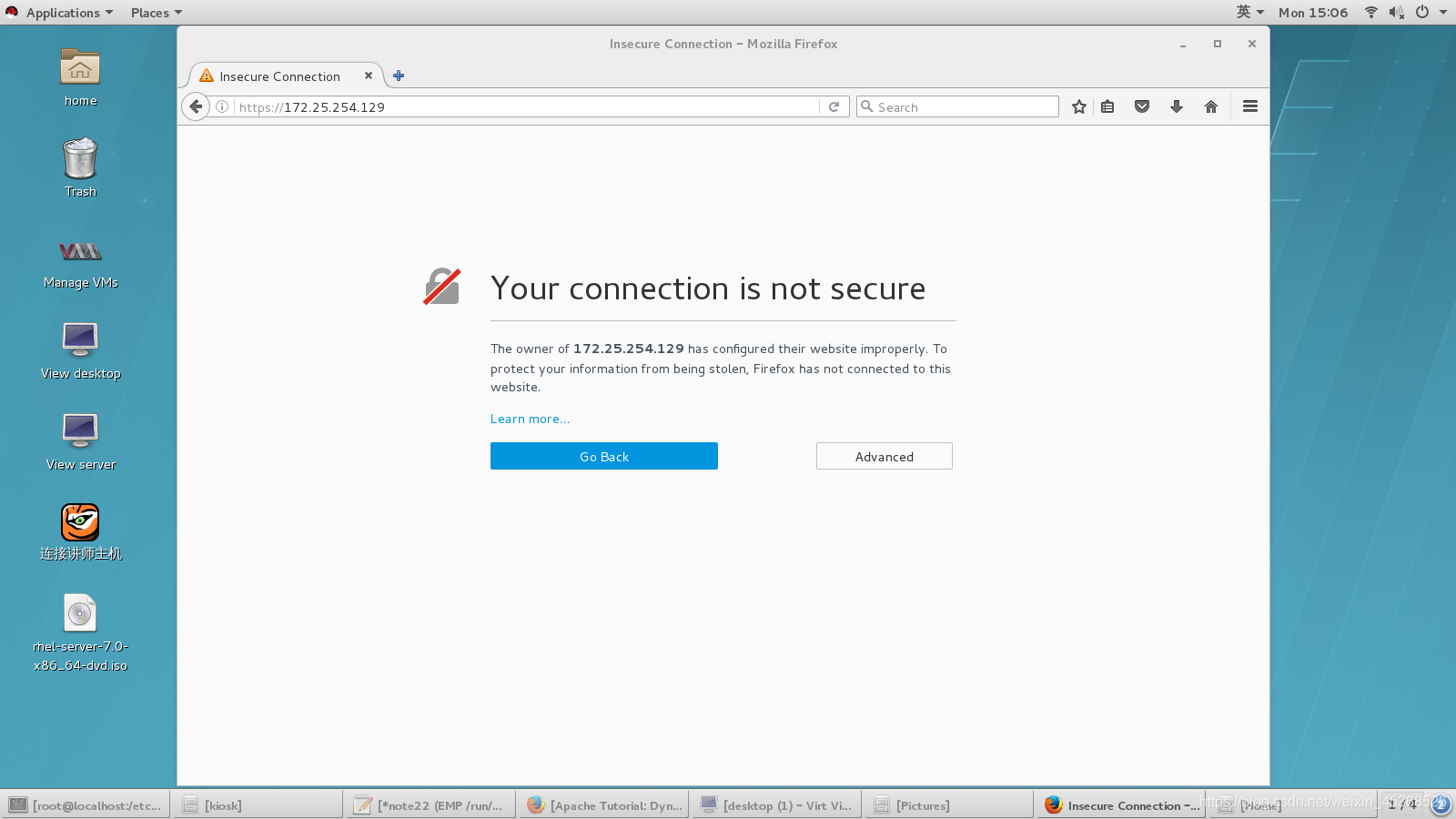Click the Go Back button
The image size is (1456, 819).
(604, 456)
